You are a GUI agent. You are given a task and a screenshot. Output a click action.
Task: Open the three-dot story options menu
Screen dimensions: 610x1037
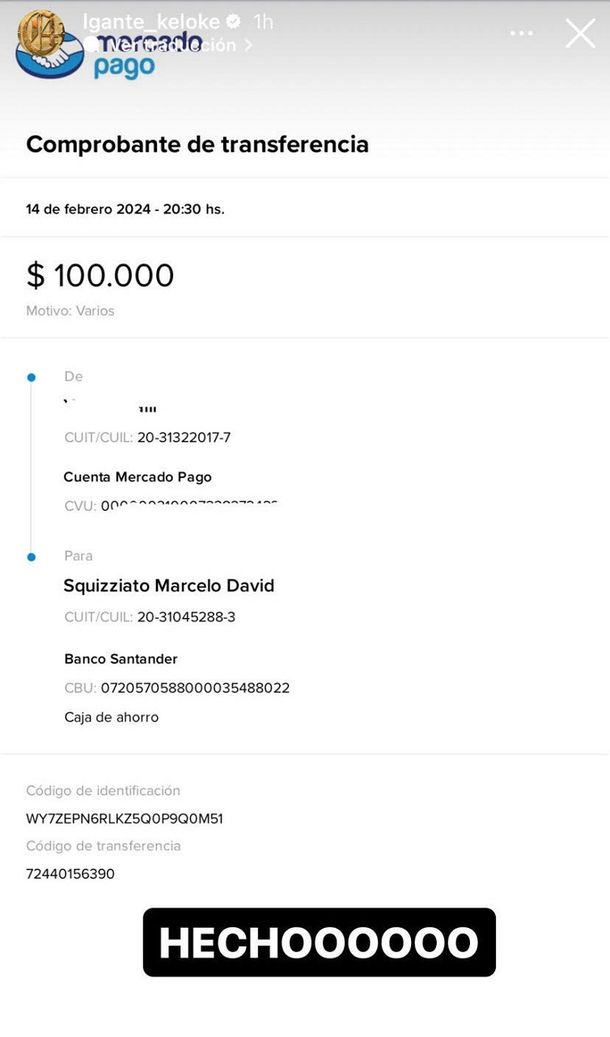tap(521, 33)
